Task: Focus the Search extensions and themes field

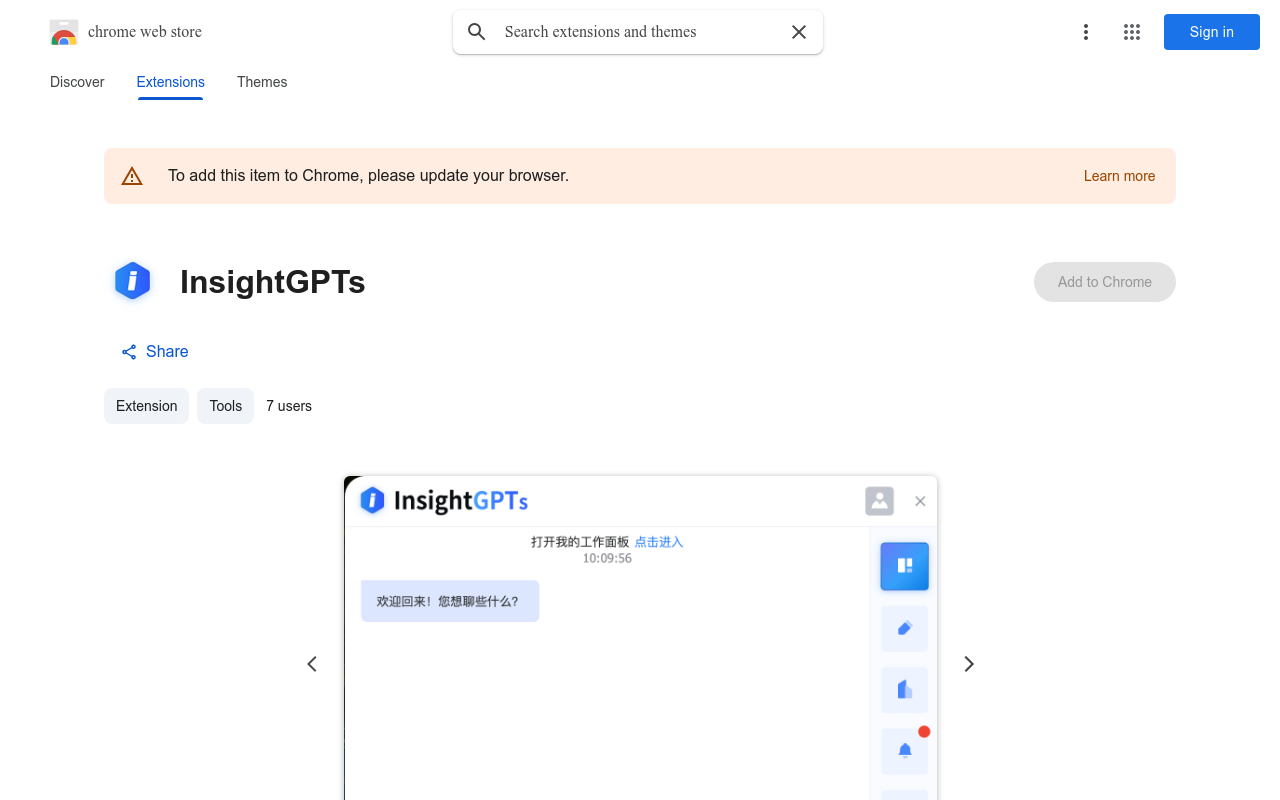Action: 640,32
